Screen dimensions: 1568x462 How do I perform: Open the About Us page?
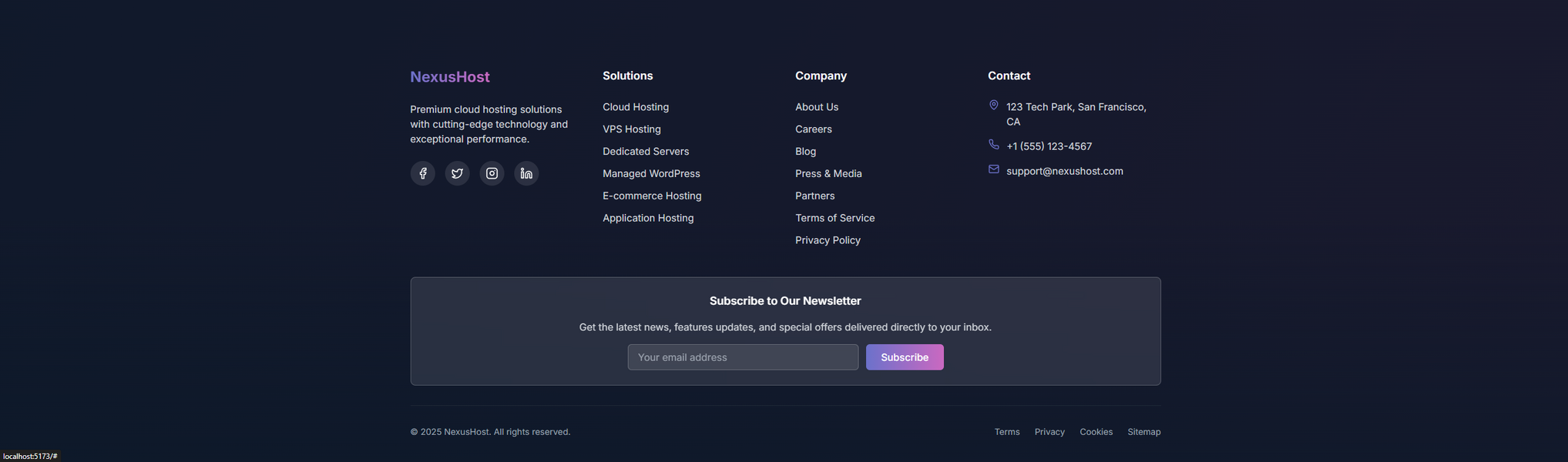coord(817,107)
